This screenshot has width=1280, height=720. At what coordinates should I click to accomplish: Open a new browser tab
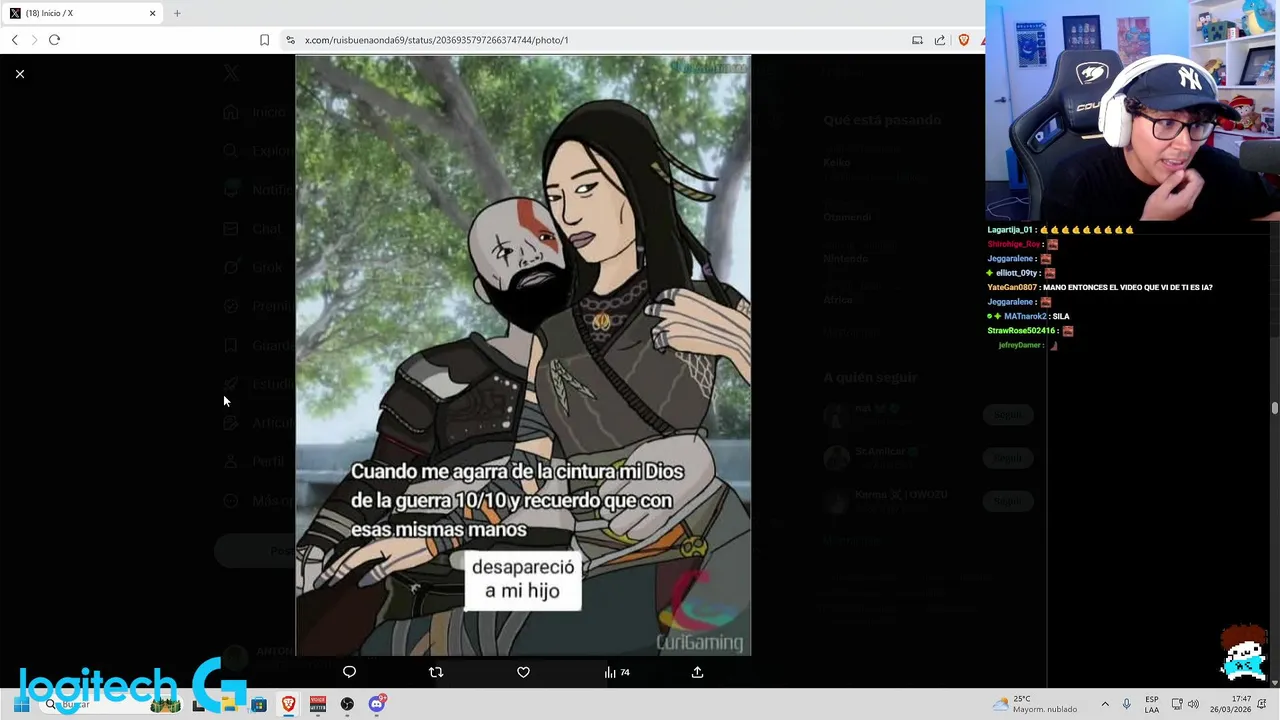point(177,13)
